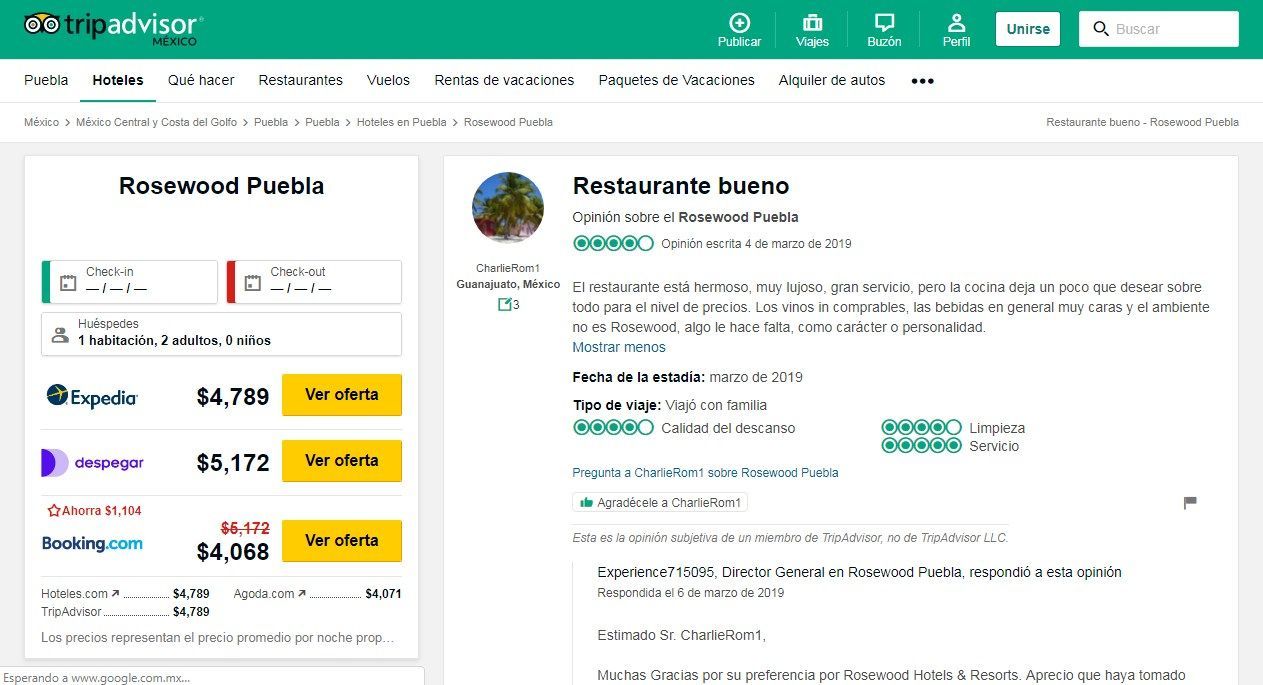This screenshot has width=1263, height=685.
Task: Go to the Puebla tab
Action: pyautogui.click(x=46, y=80)
